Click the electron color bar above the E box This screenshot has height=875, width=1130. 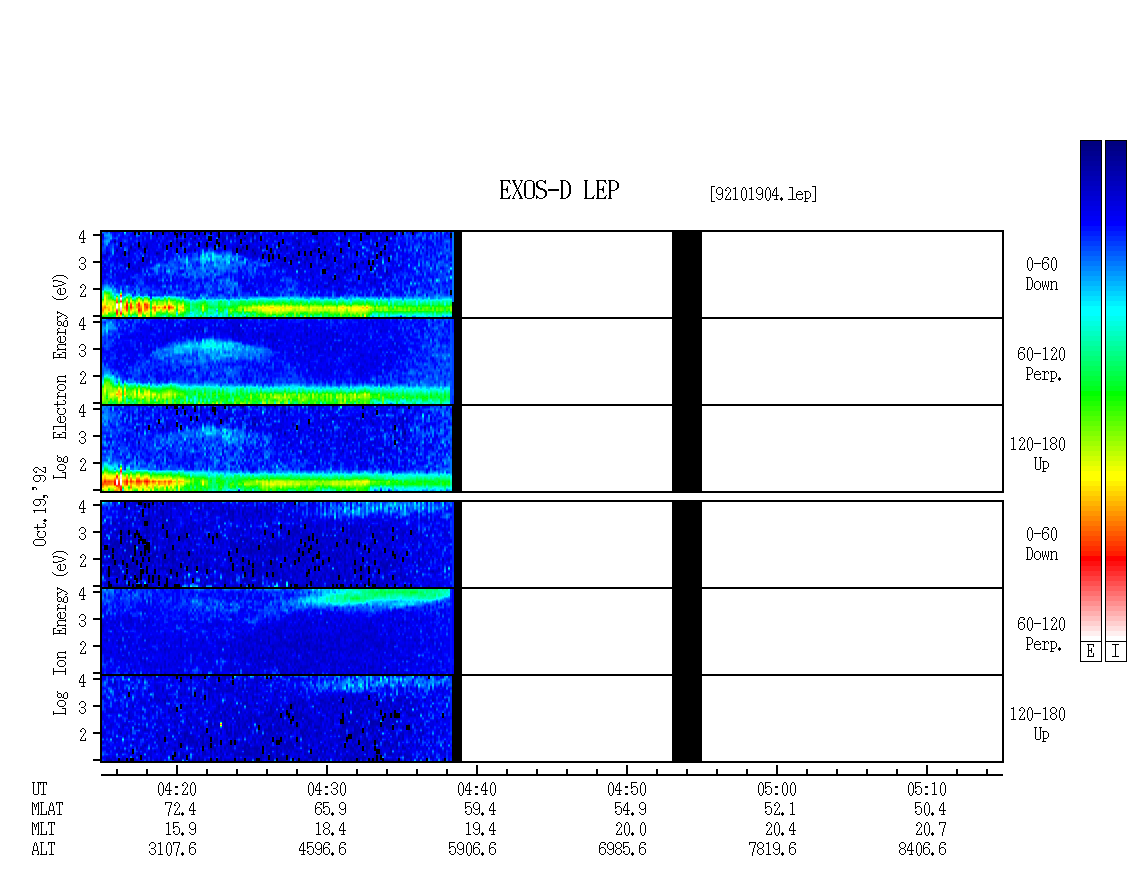click(x=1090, y=390)
